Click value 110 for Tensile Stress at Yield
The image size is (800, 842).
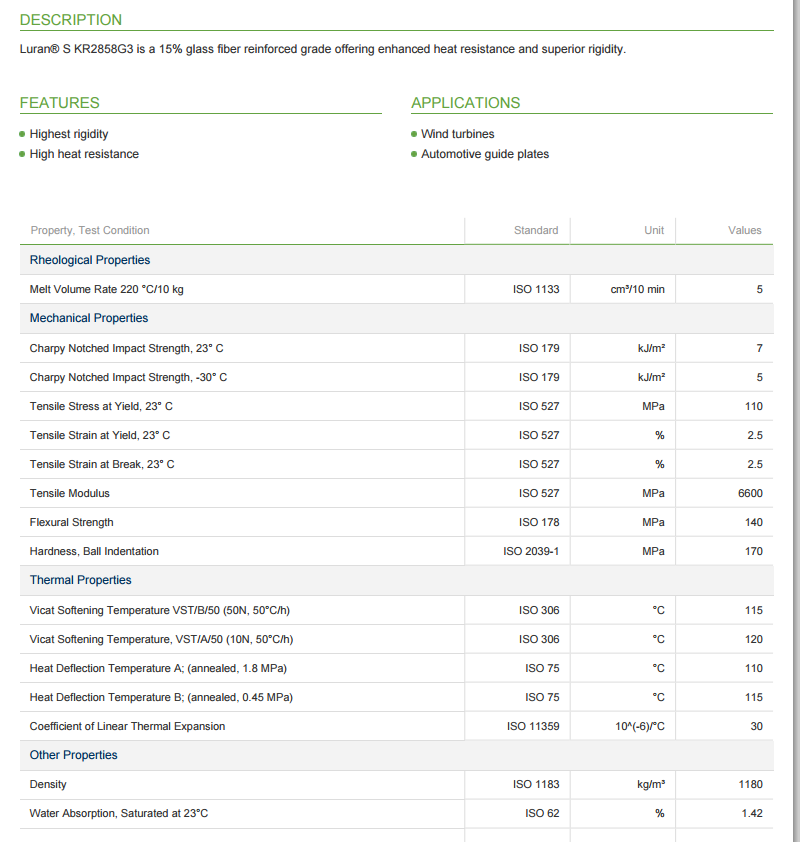click(754, 407)
